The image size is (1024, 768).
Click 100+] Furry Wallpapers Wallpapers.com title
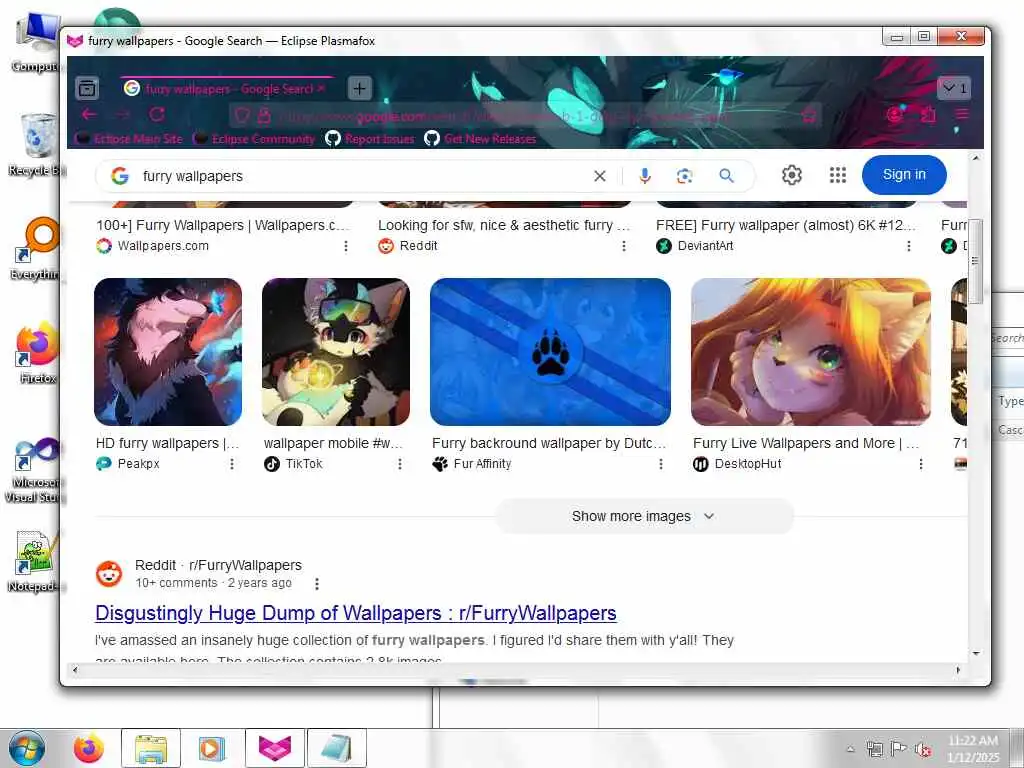coord(223,225)
